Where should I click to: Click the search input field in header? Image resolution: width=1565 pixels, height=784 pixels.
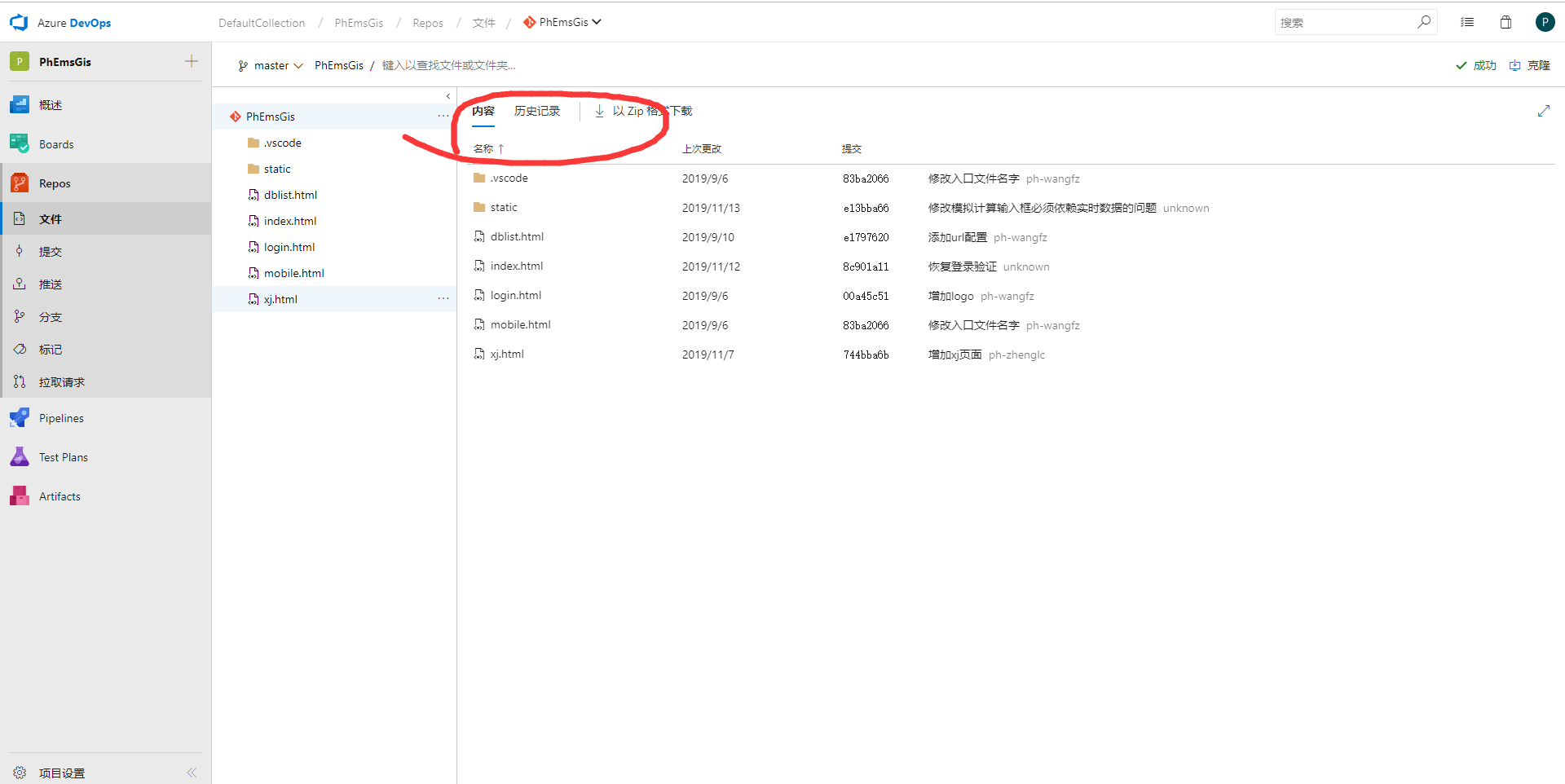pyautogui.click(x=1345, y=23)
